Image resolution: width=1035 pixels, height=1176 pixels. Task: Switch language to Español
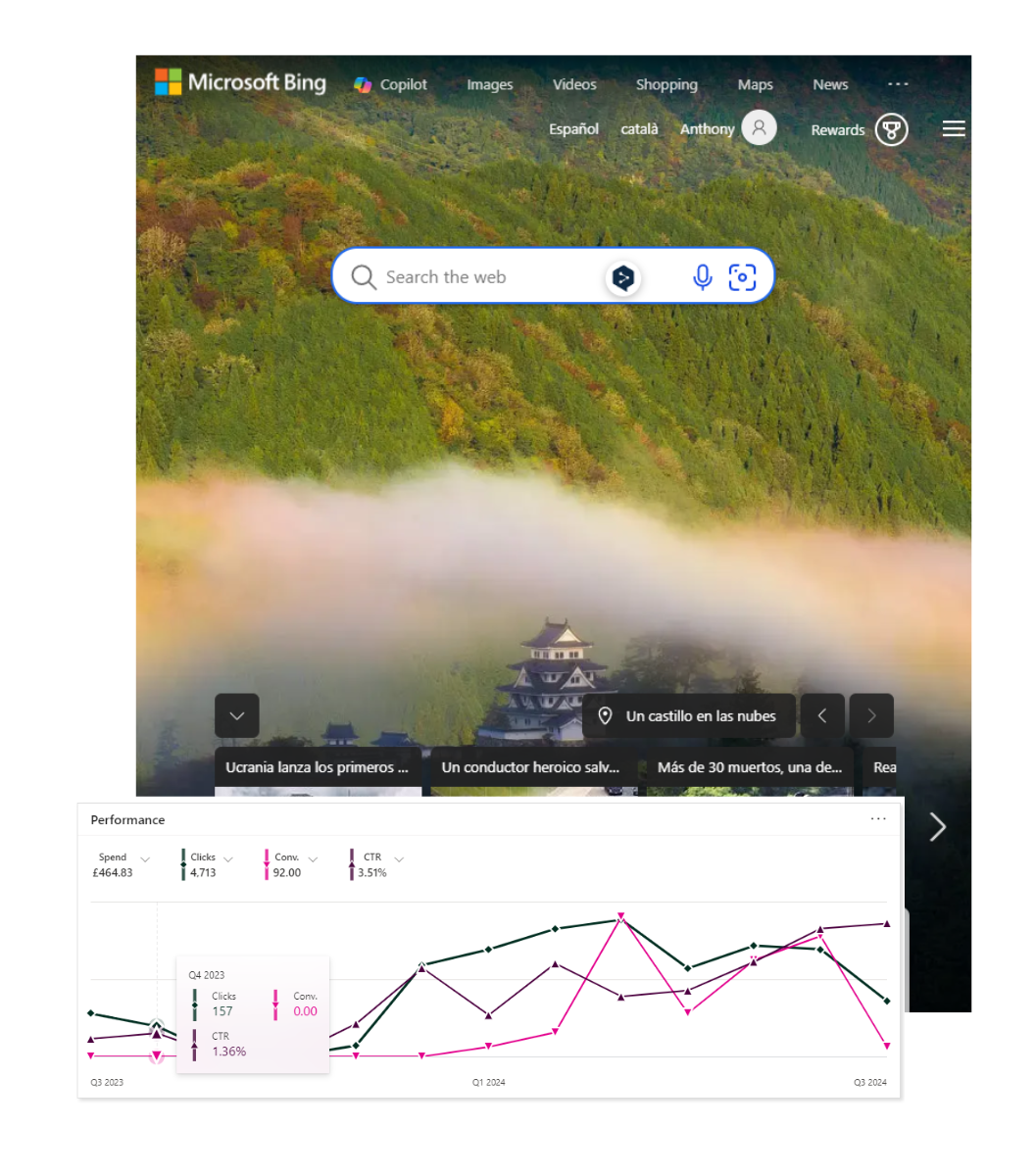coord(573,129)
